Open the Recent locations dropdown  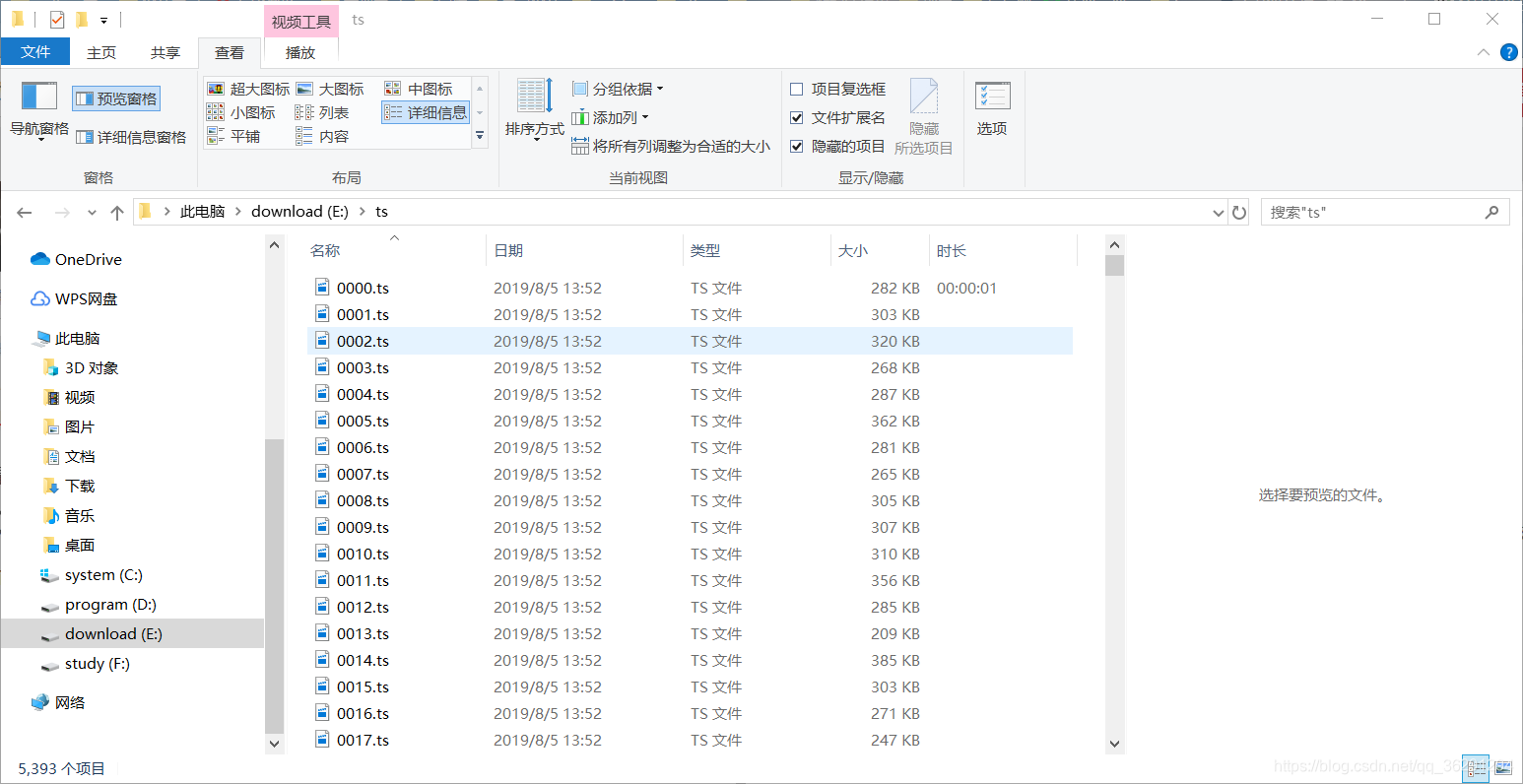click(x=92, y=212)
